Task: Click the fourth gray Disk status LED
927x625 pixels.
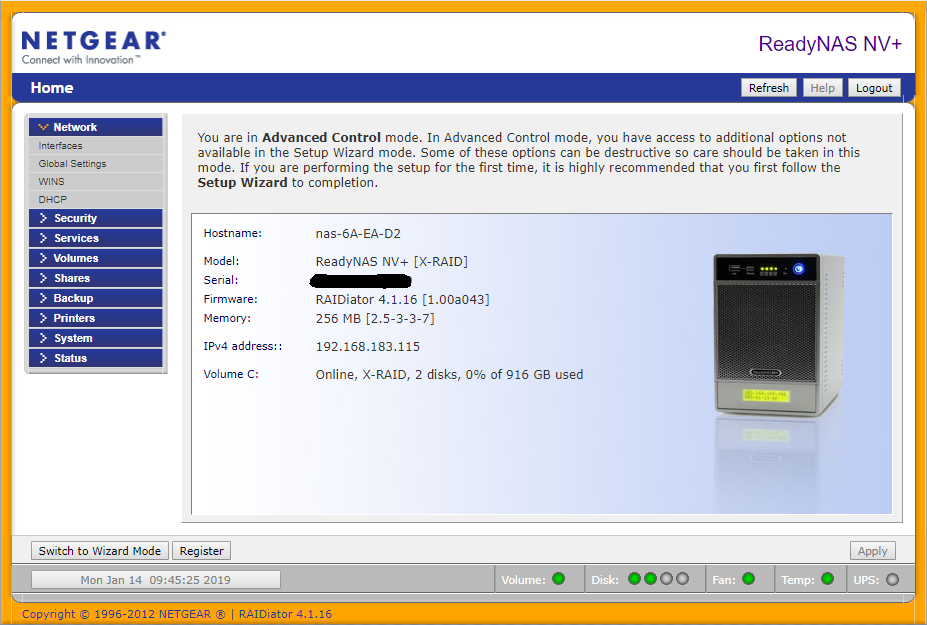Action: coord(682,579)
